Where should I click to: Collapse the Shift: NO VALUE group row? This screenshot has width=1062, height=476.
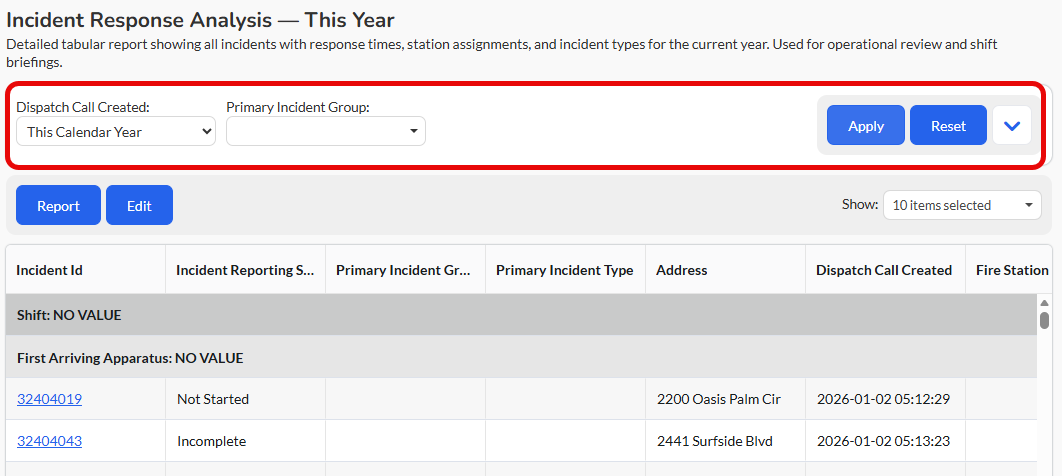point(521,315)
